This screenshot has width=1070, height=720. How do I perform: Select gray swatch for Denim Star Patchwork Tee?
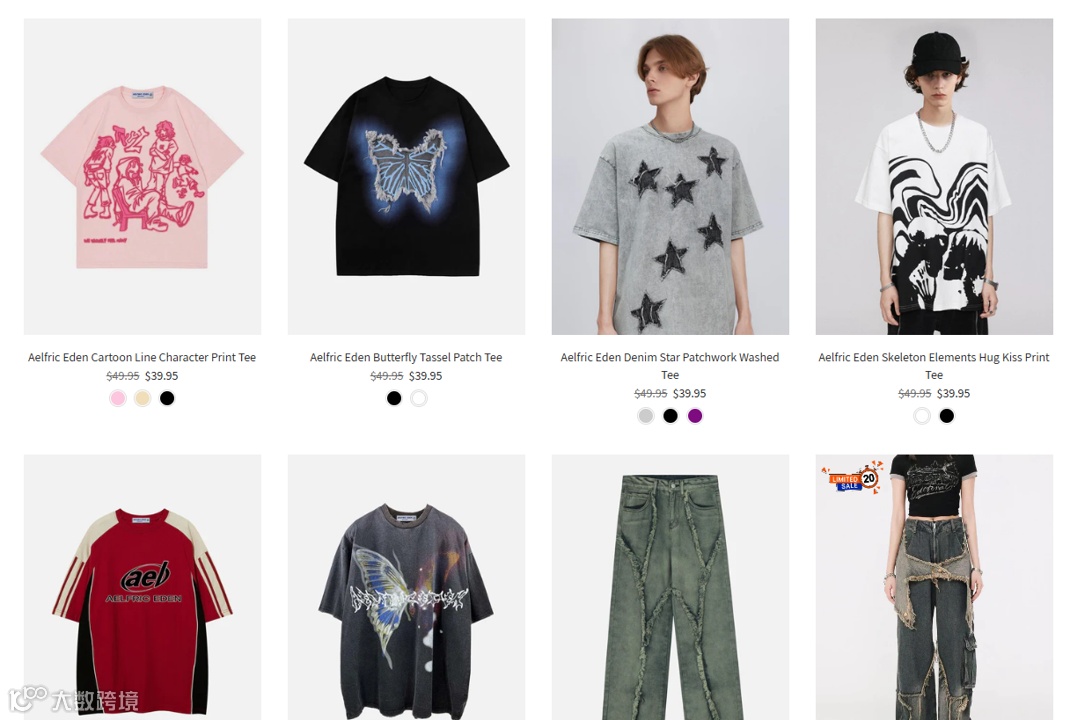click(646, 416)
